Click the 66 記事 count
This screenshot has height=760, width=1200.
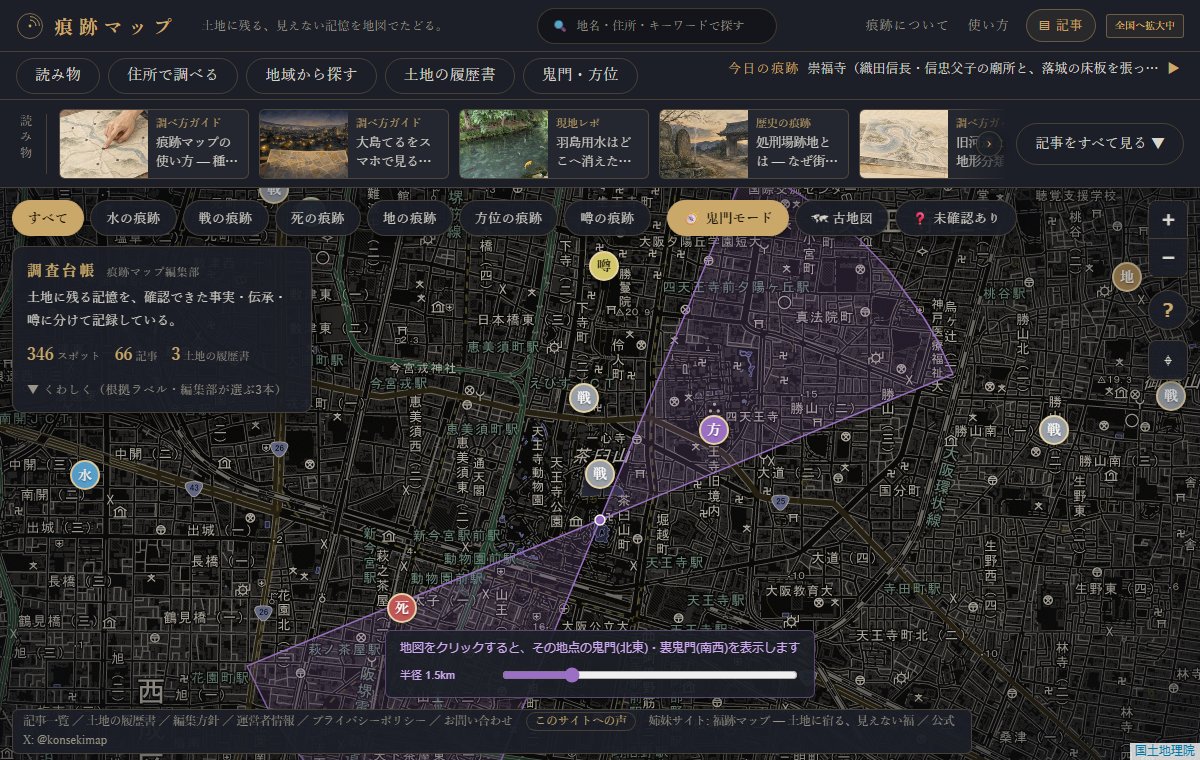click(136, 354)
